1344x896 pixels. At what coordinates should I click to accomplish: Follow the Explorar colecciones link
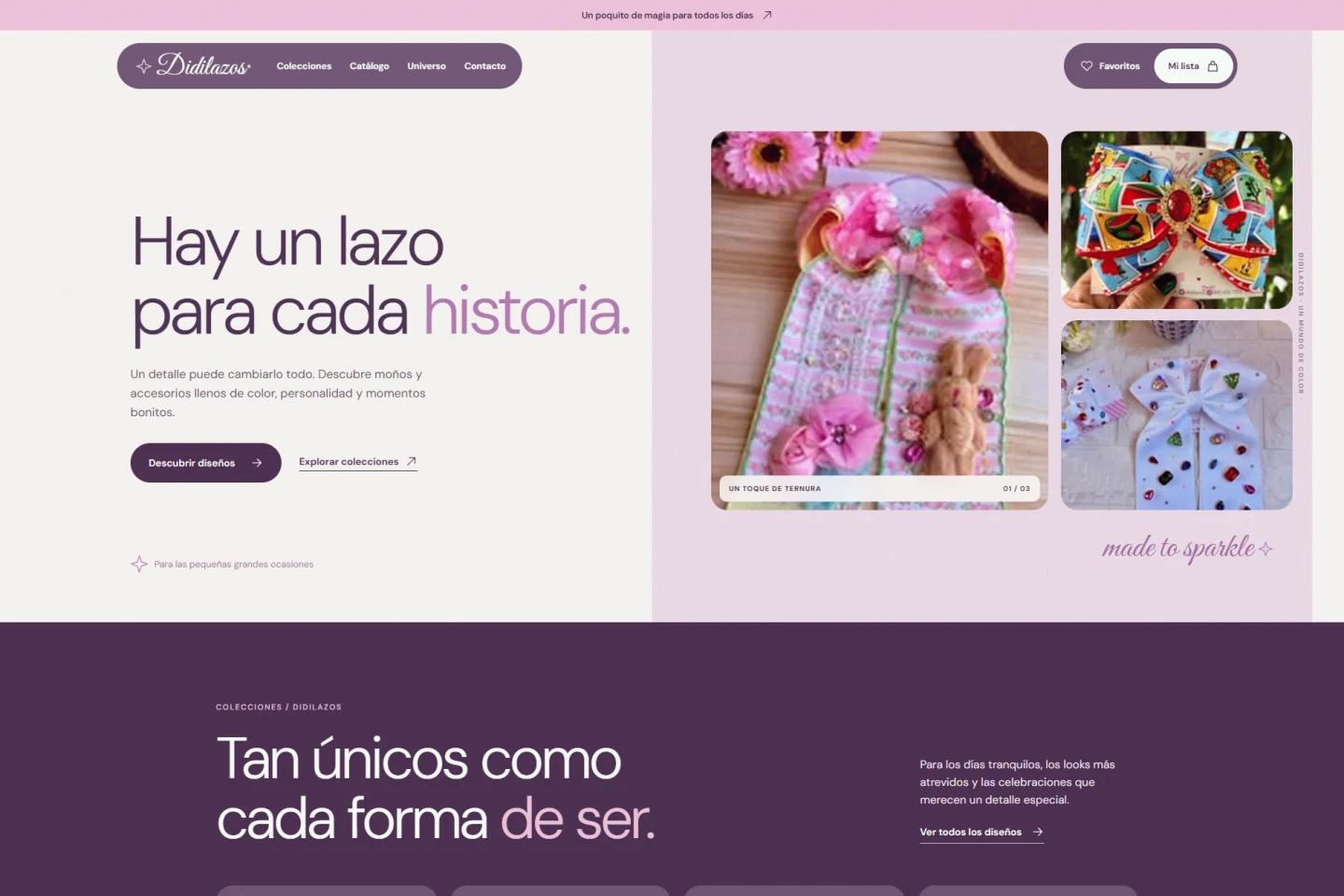click(x=357, y=462)
